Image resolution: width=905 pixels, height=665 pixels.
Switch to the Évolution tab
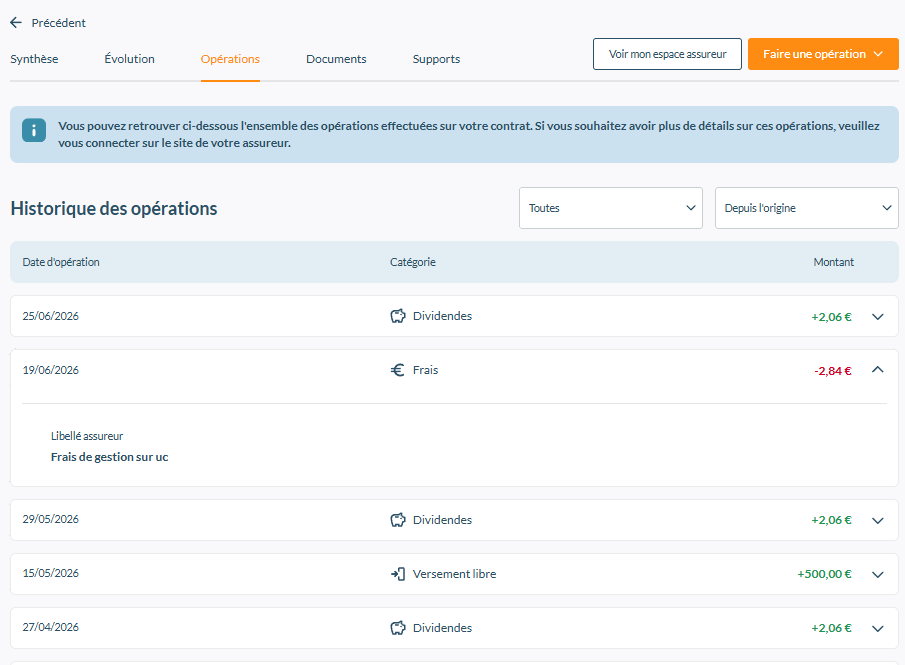pyautogui.click(x=129, y=59)
